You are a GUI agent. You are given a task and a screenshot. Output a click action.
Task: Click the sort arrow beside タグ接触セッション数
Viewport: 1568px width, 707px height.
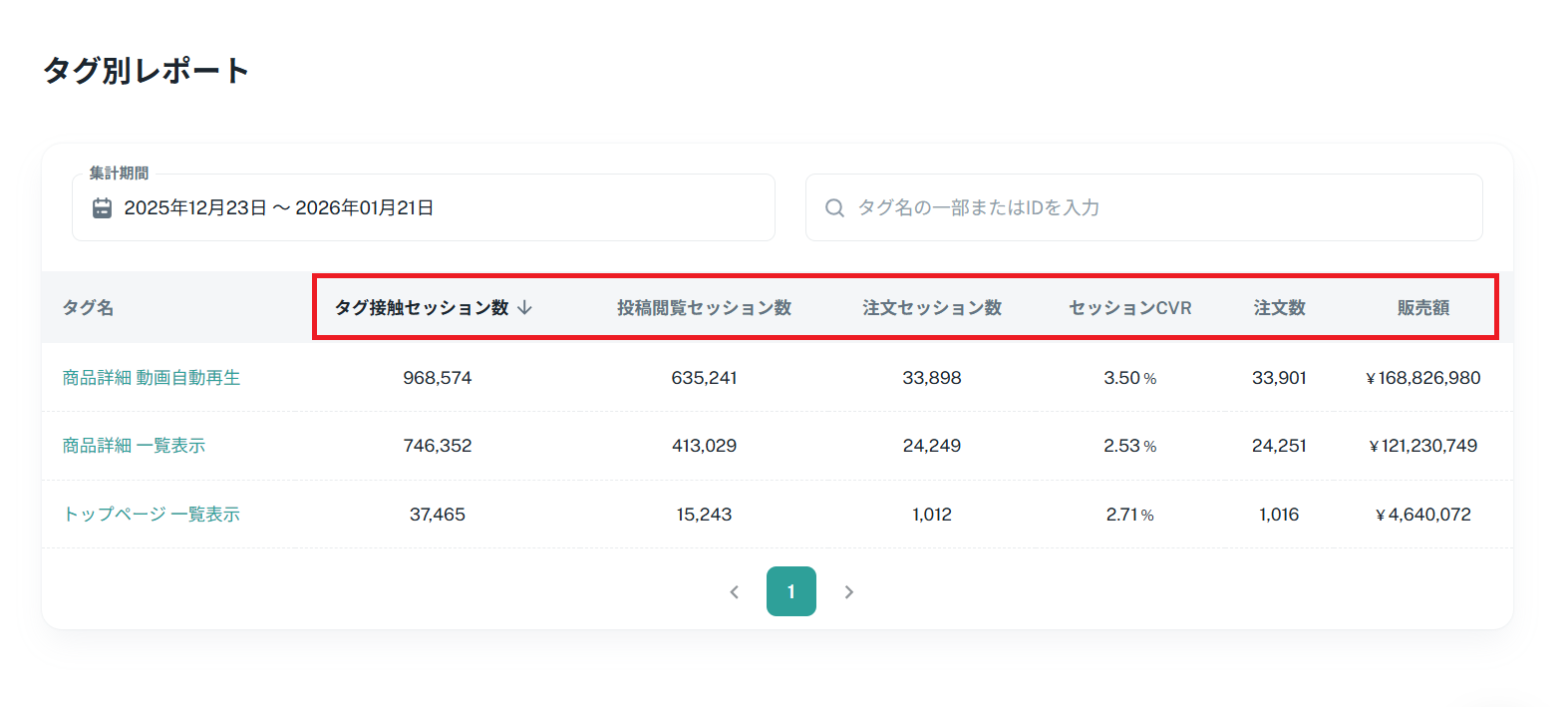tap(525, 307)
